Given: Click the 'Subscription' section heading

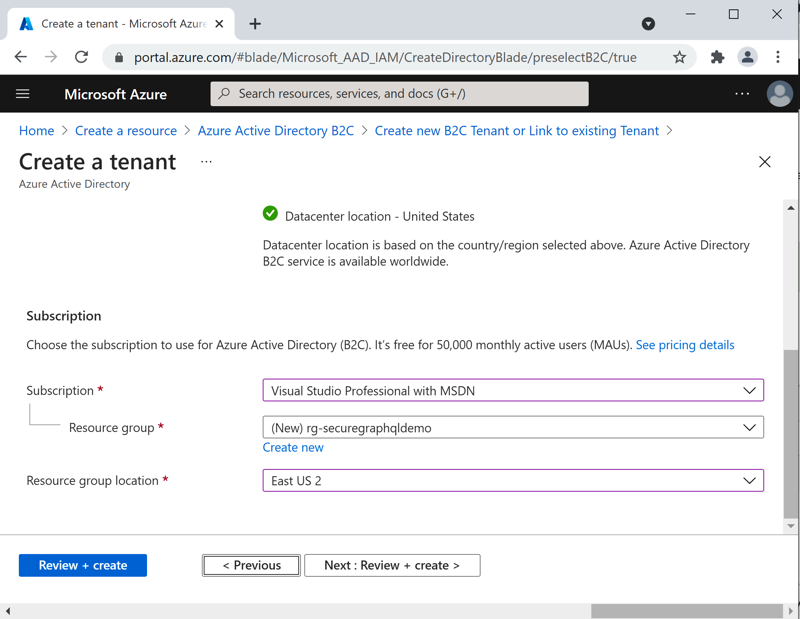Looking at the screenshot, I should (x=64, y=316).
